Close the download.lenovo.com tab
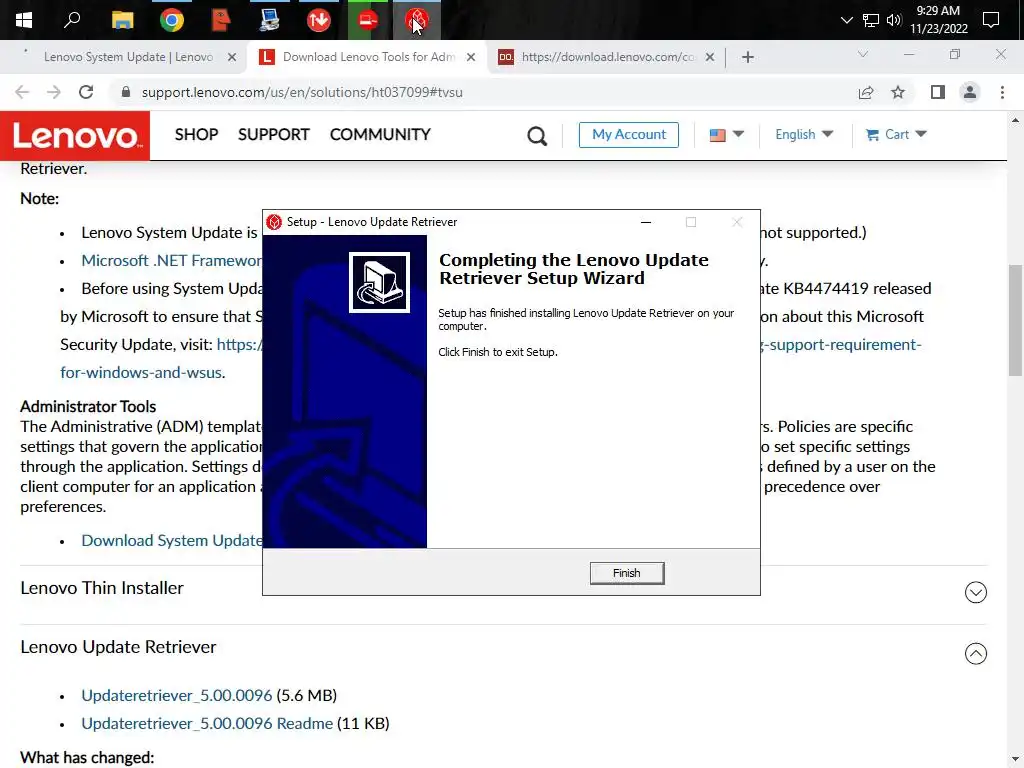This screenshot has height=768, width=1024. pyautogui.click(x=710, y=57)
